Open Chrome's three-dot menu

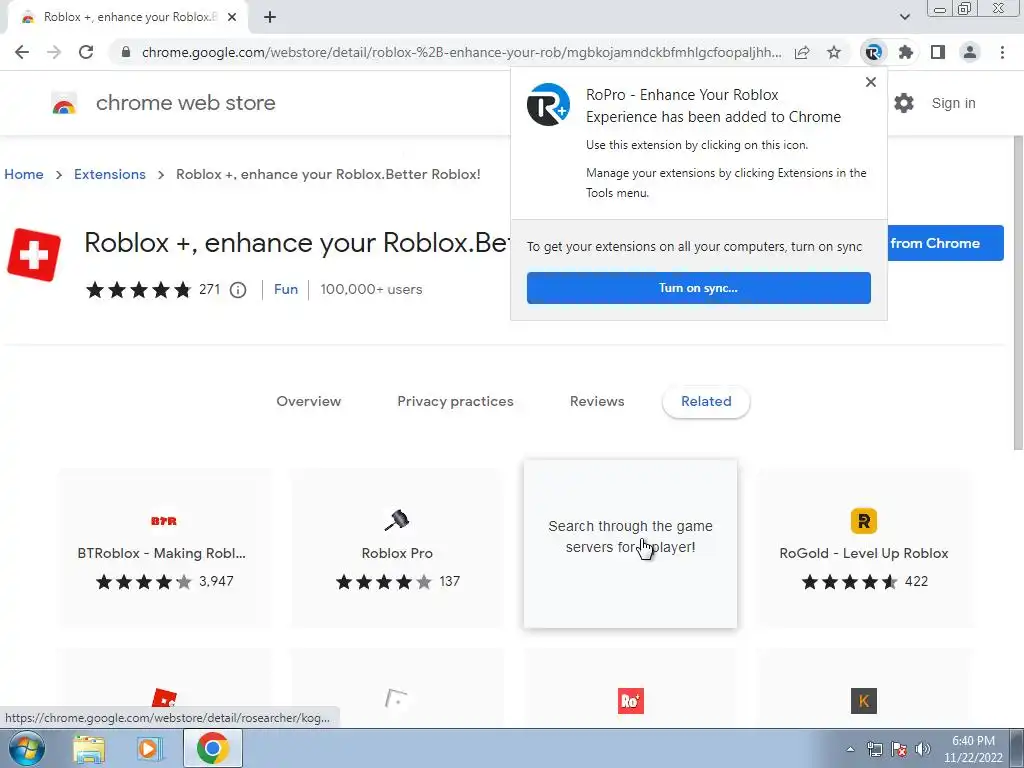[x=1002, y=52]
